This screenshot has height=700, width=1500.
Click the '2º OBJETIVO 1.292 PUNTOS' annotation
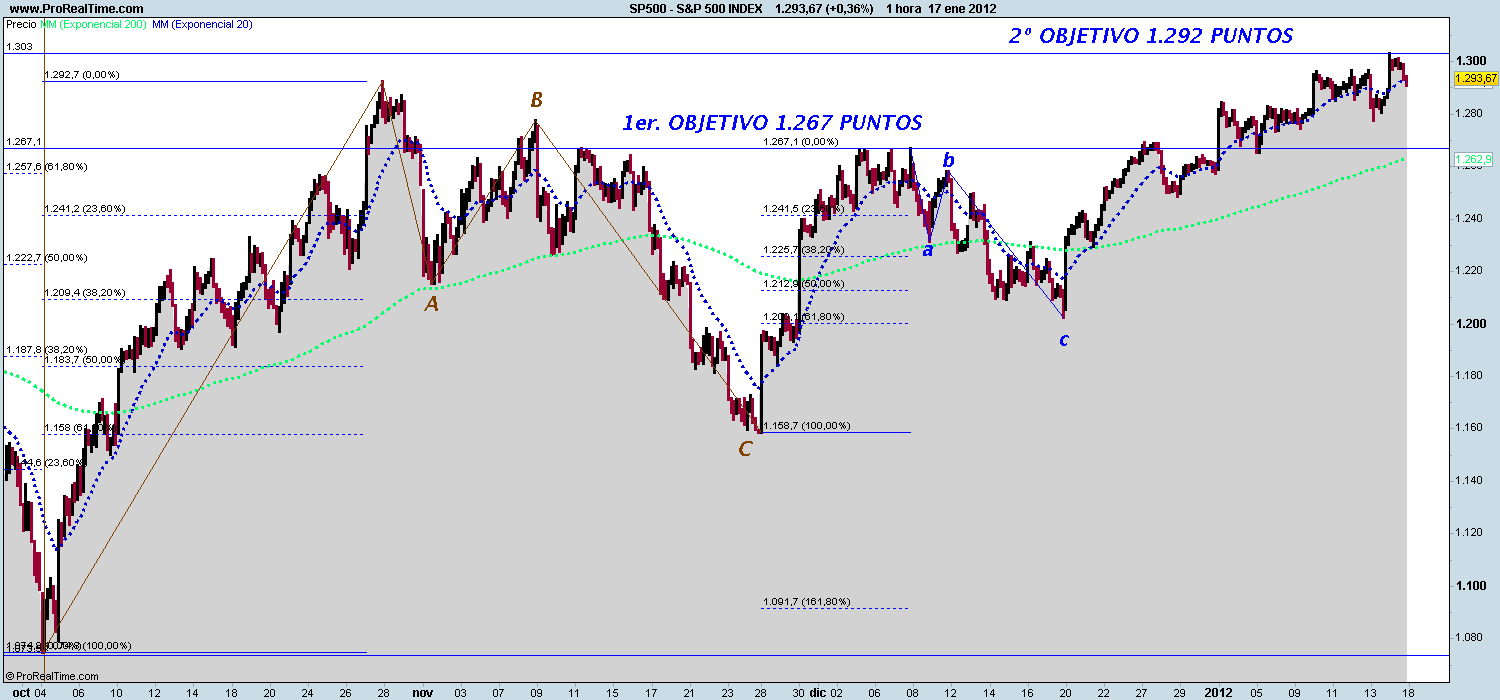tap(1150, 36)
